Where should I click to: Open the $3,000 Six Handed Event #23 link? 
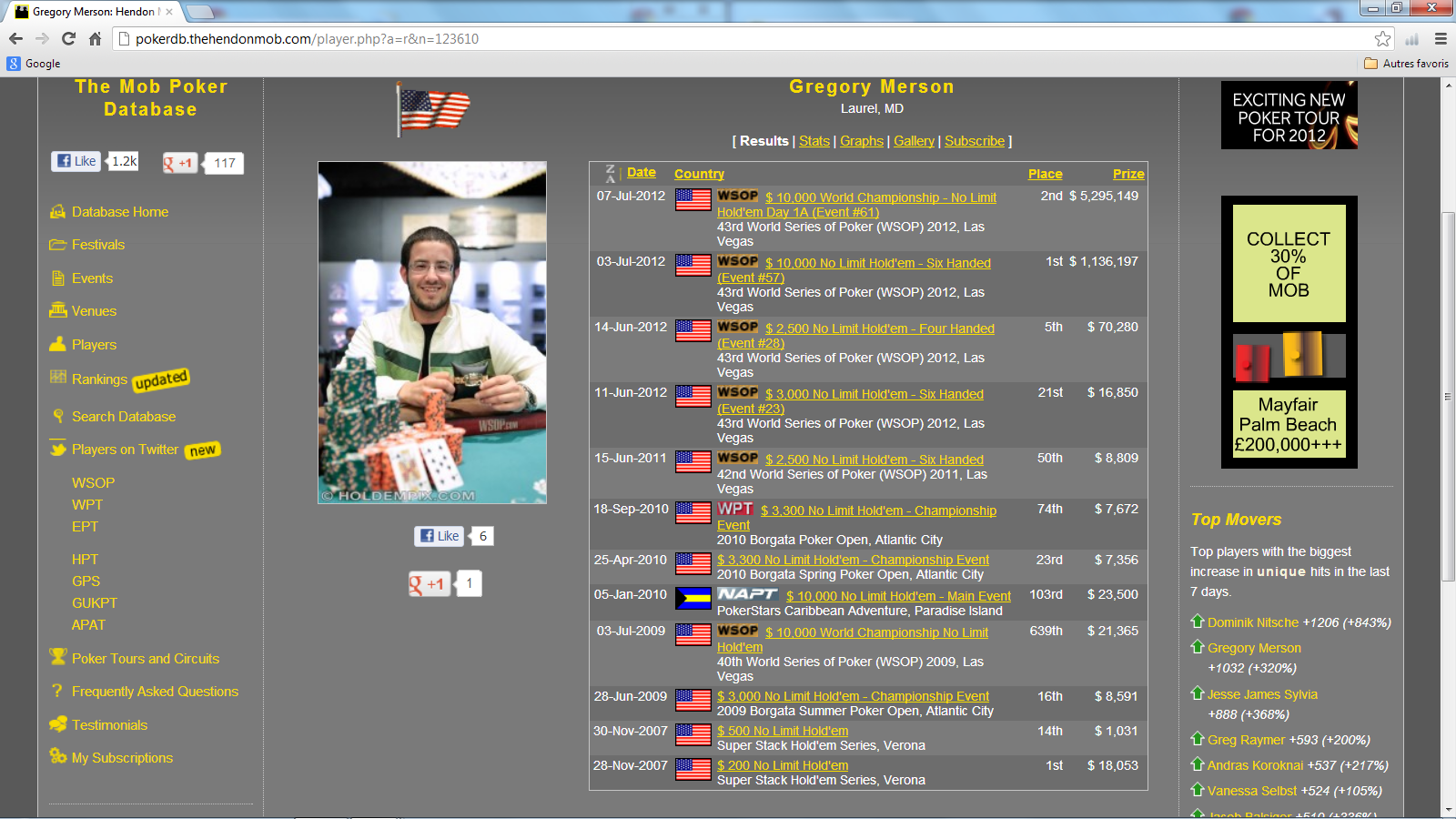pos(850,401)
